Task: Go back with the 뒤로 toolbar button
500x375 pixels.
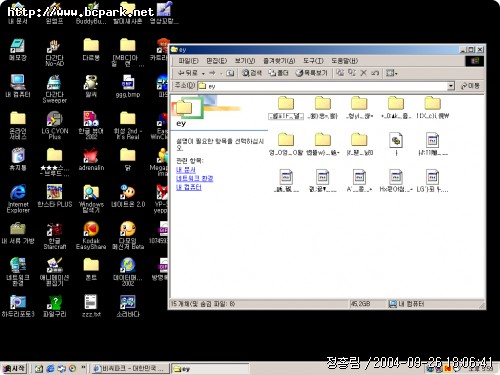Action: 188,73
